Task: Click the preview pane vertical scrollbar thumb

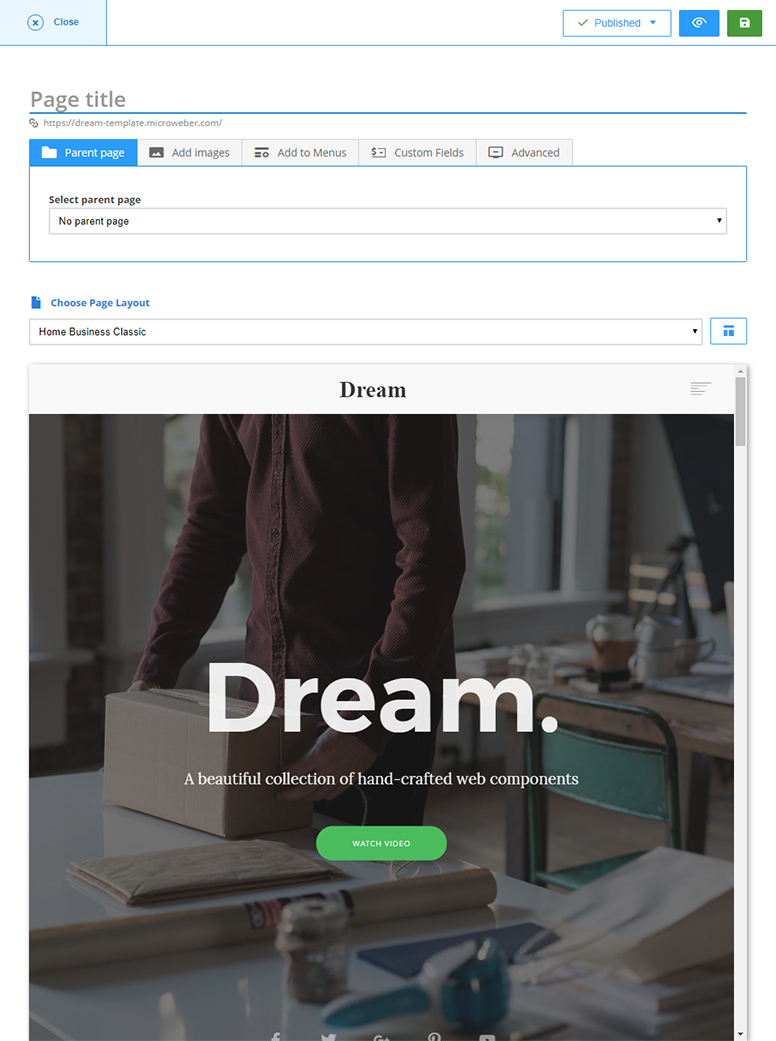Action: pos(740,412)
